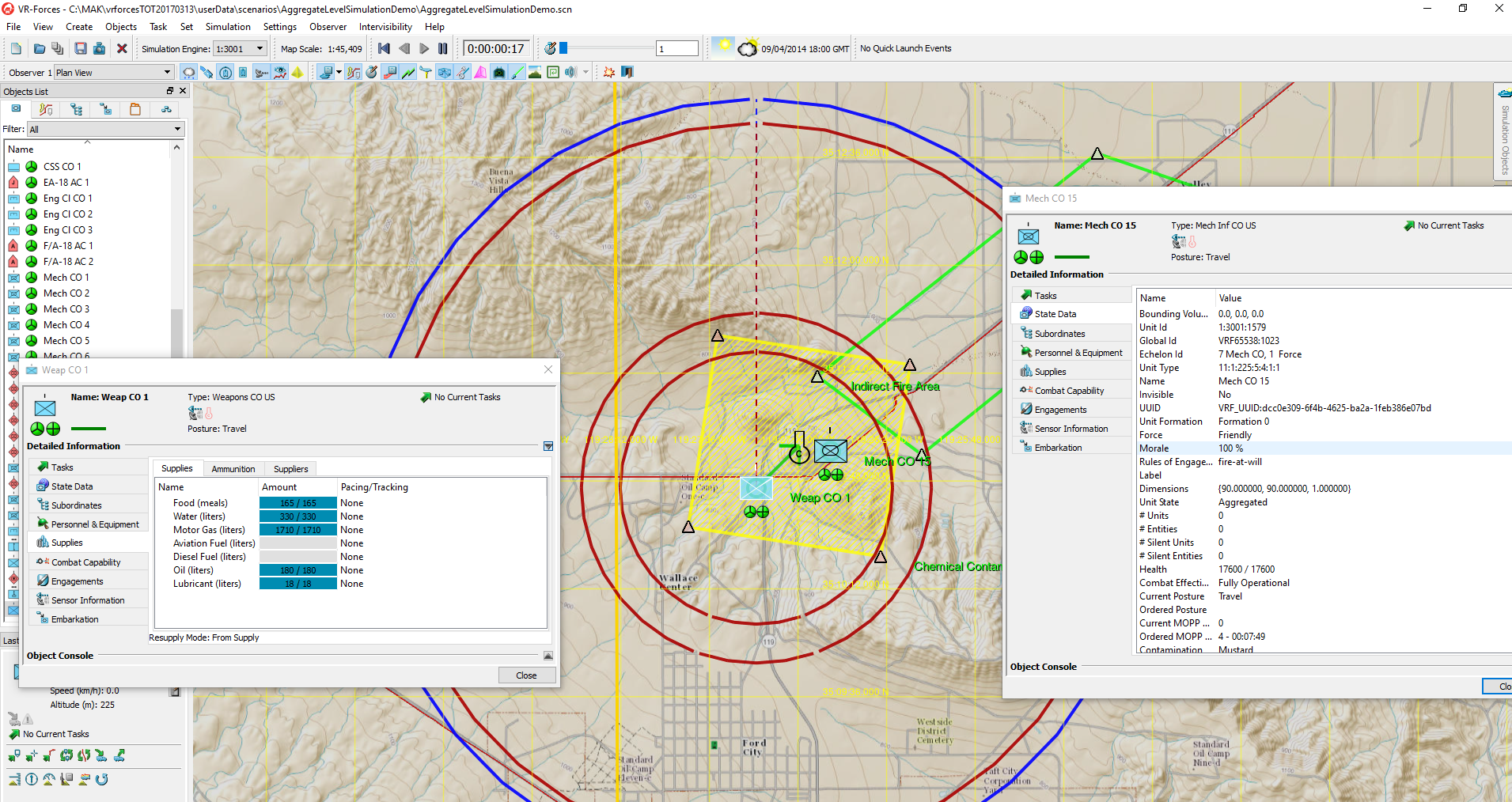Select CSS CO 1 in the objects list
This screenshot has width=1512, height=802.
pos(62,166)
